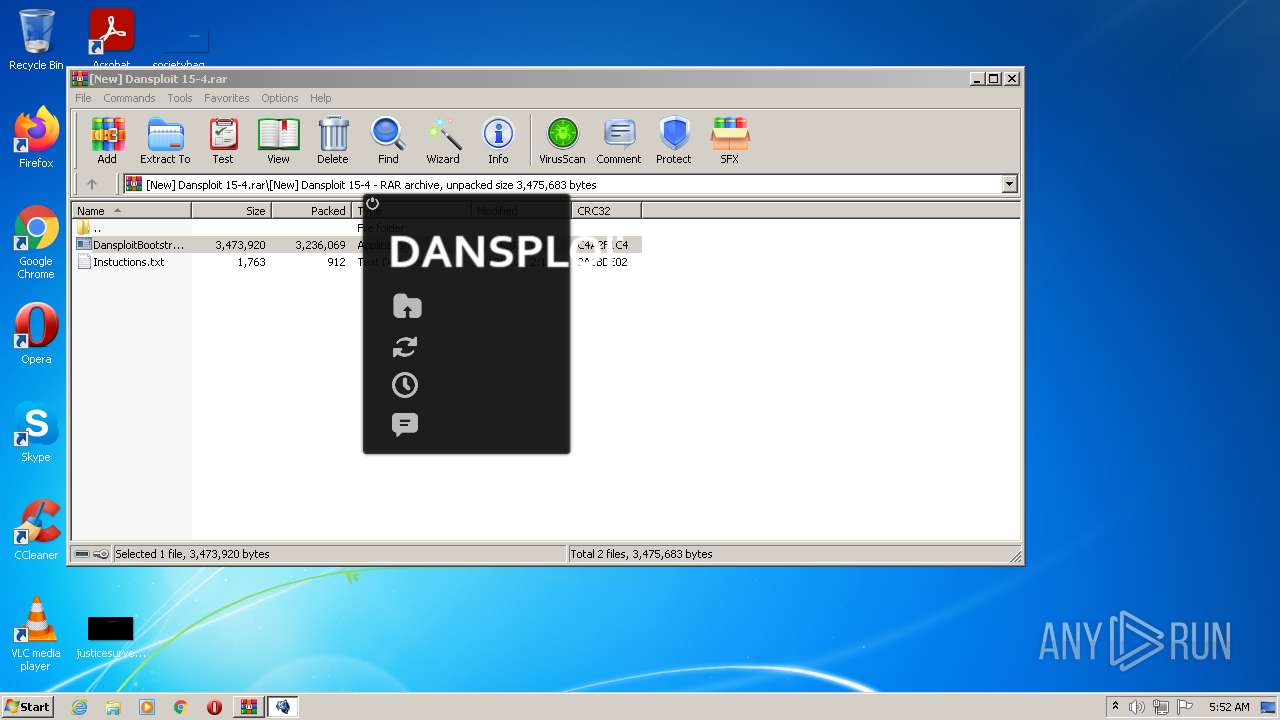This screenshot has height=720, width=1280.
Task: Sort by the Packed column header
Action: [x=312, y=211]
